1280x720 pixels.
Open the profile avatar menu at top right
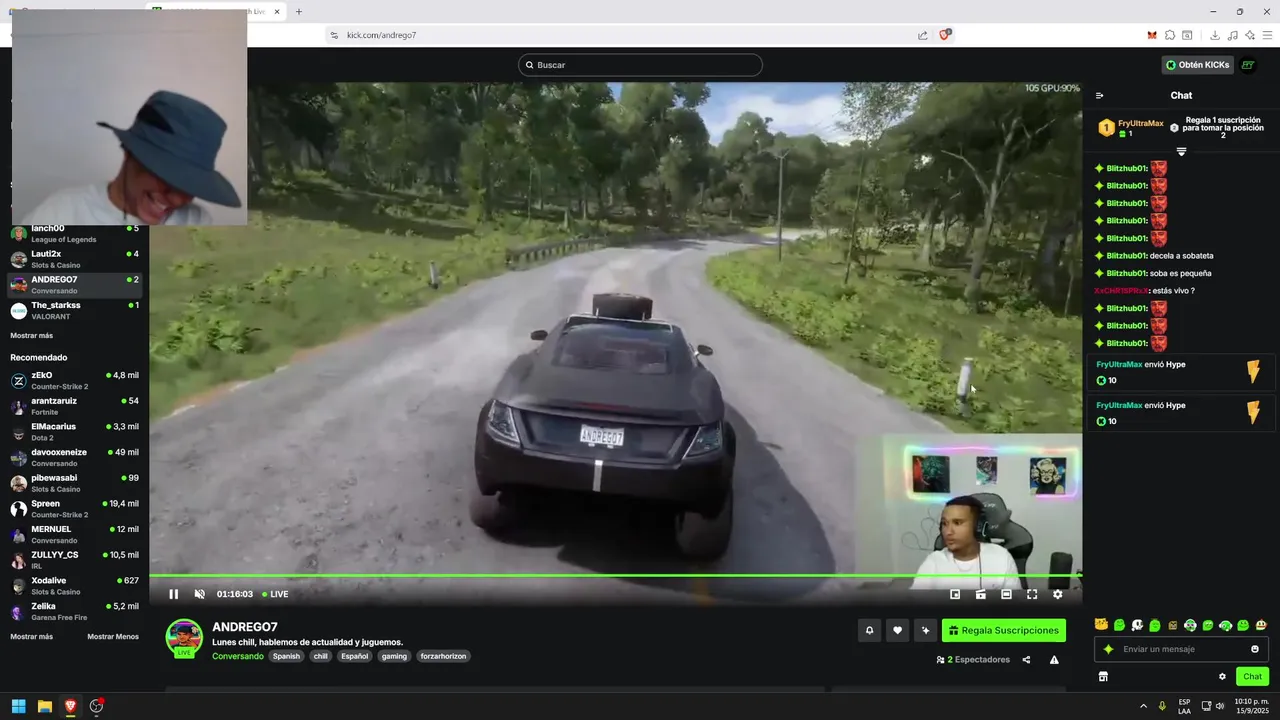coord(1248,65)
